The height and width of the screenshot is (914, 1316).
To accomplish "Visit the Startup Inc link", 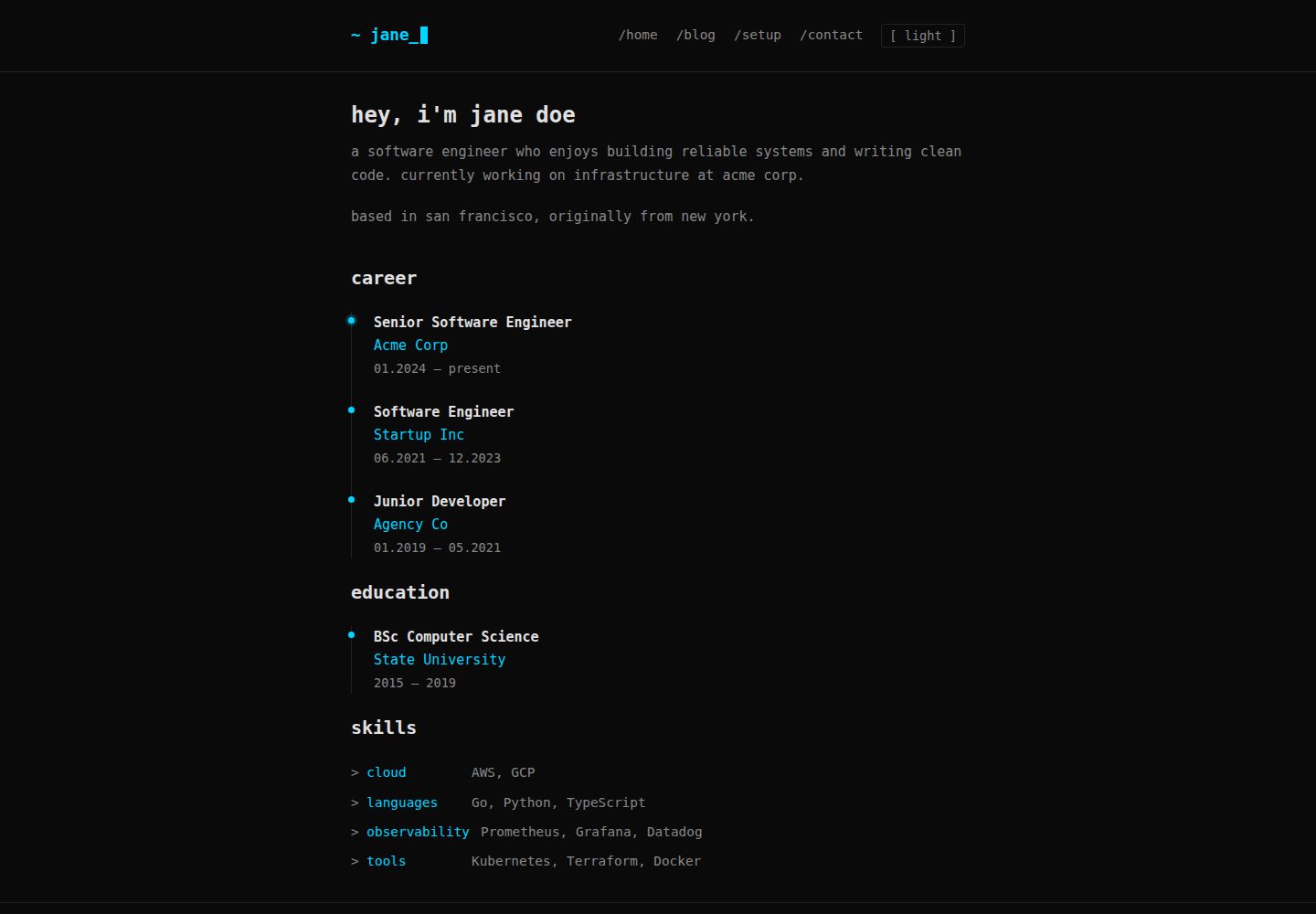I will (419, 435).
